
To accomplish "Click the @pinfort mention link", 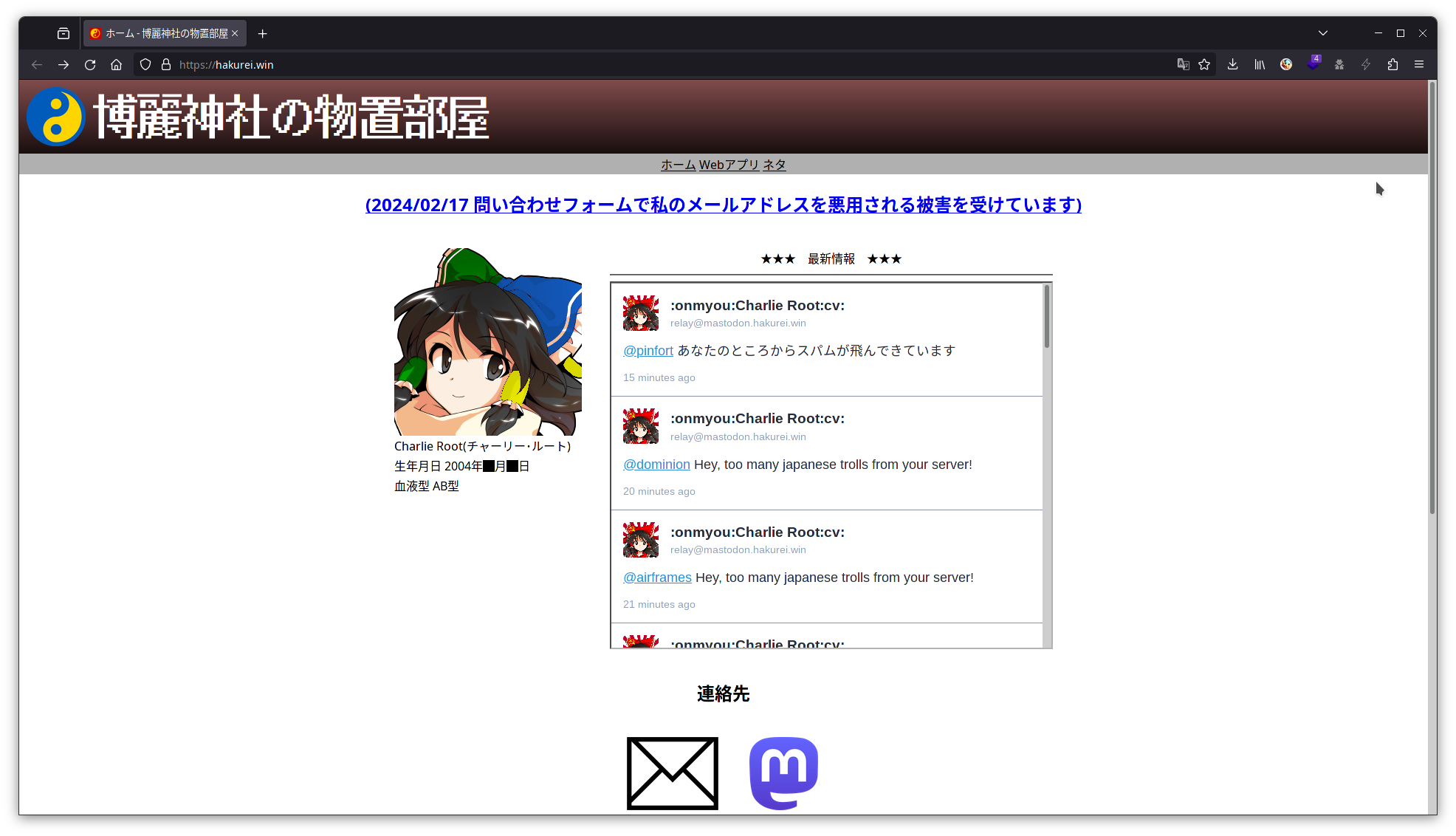I will pos(648,350).
